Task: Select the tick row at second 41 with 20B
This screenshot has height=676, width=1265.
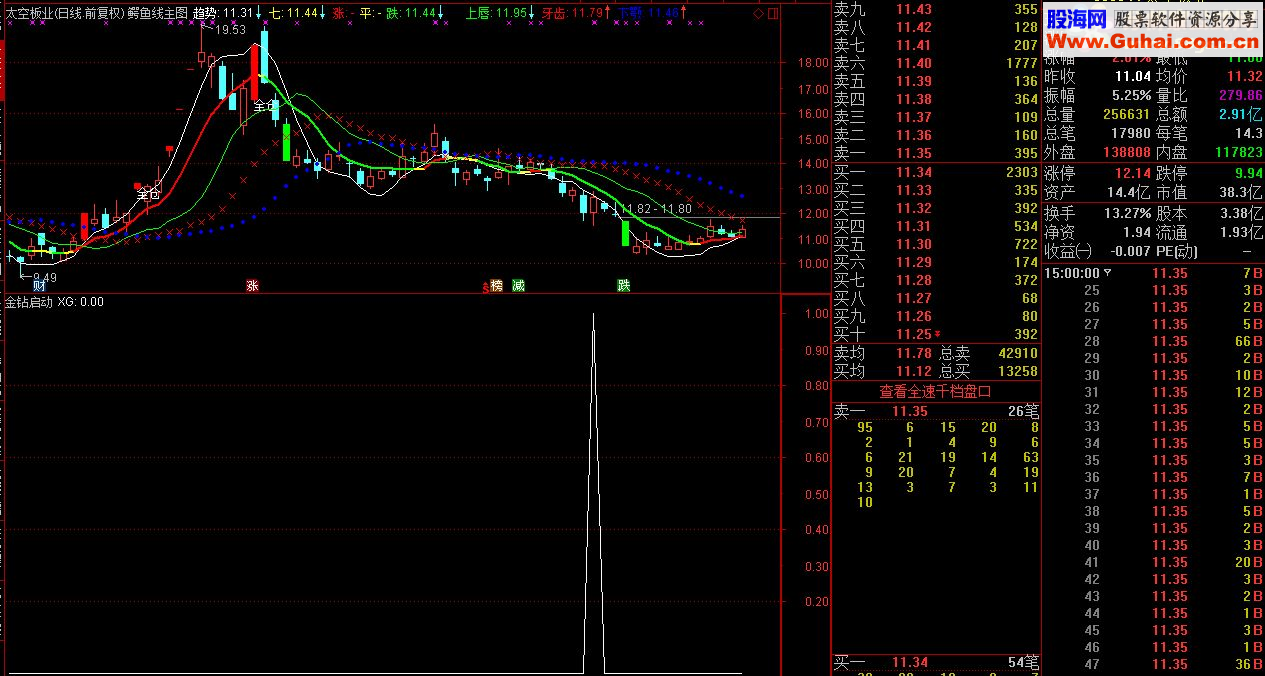Action: point(1153,562)
